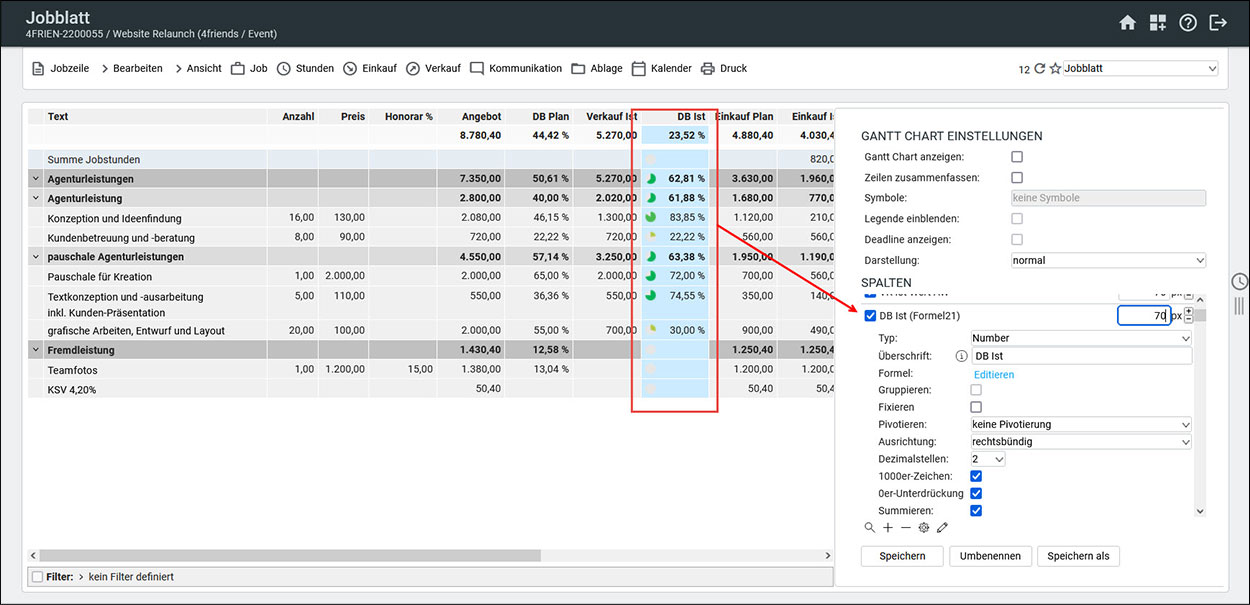Open the Kalender menu
The width and height of the screenshot is (1250, 605).
point(671,69)
